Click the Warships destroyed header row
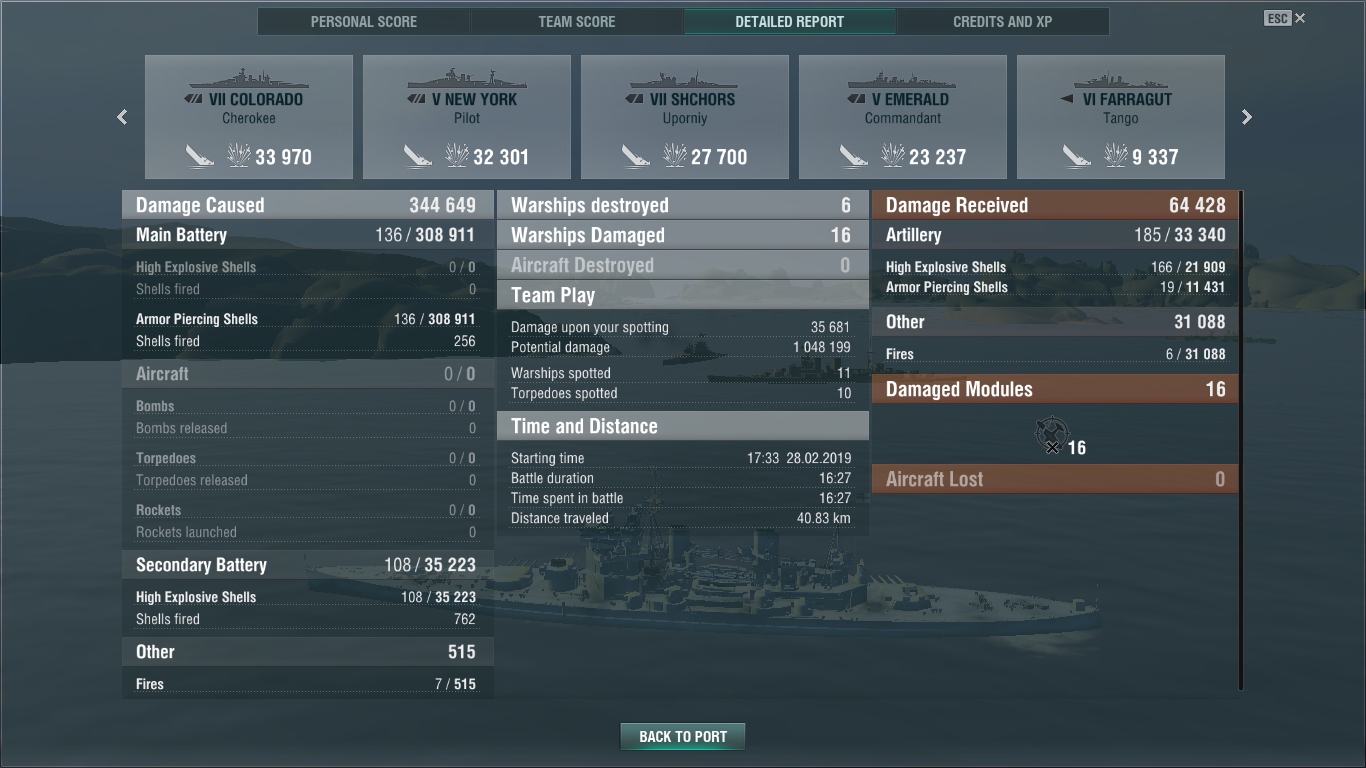The image size is (1366, 768). (683, 205)
